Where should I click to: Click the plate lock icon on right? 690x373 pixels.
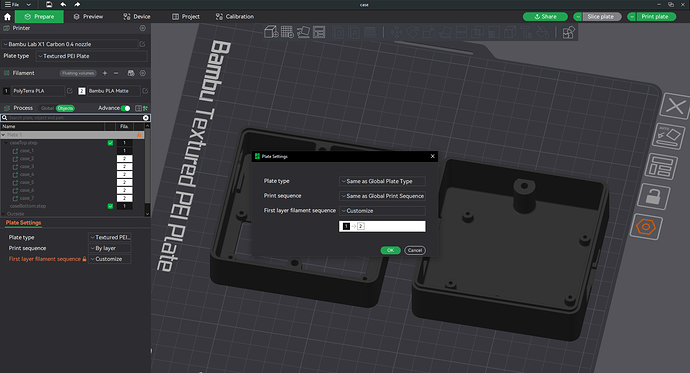[653, 197]
